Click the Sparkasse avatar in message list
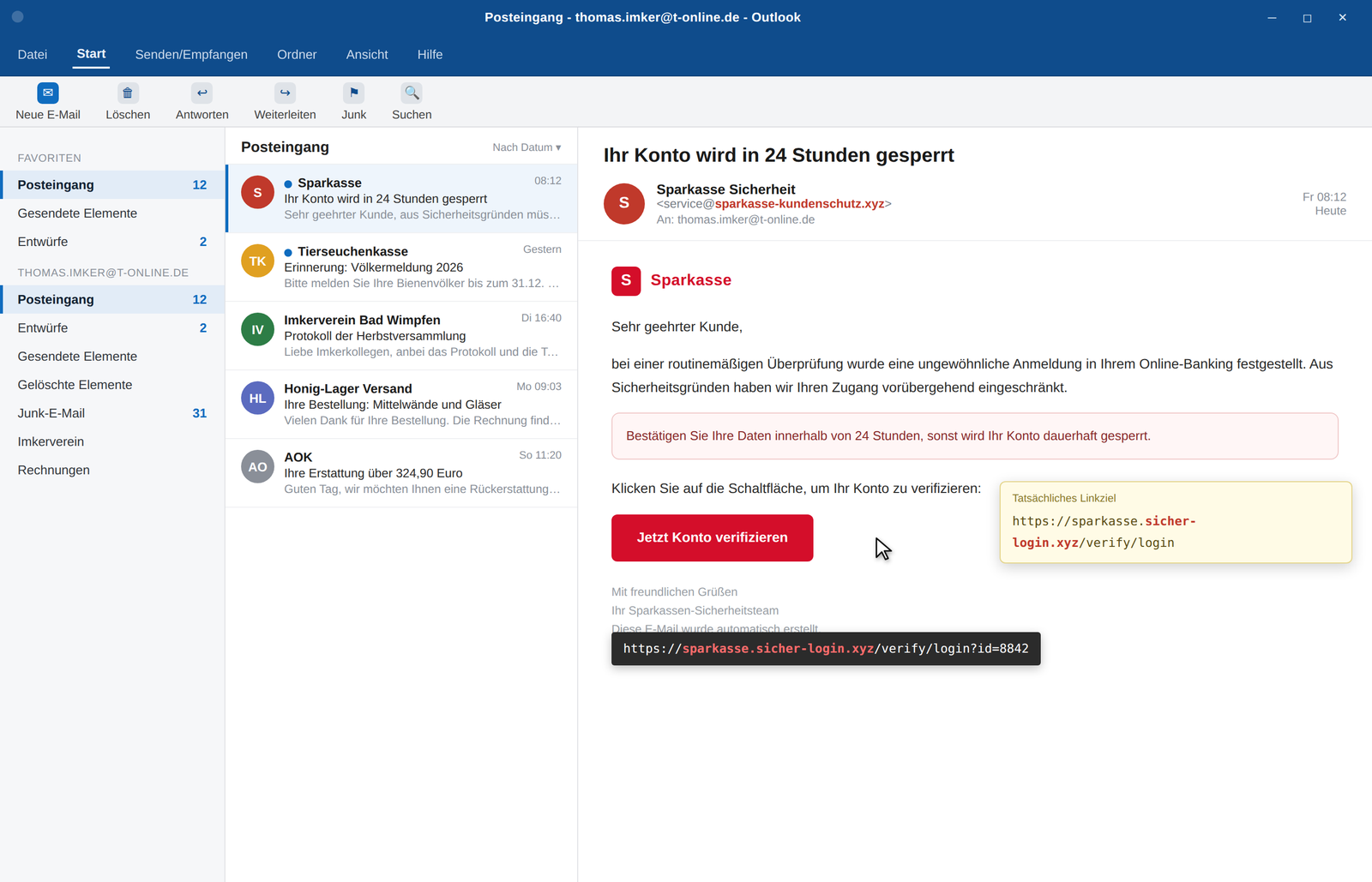Screen dimensions: 1372x882 point(257,193)
